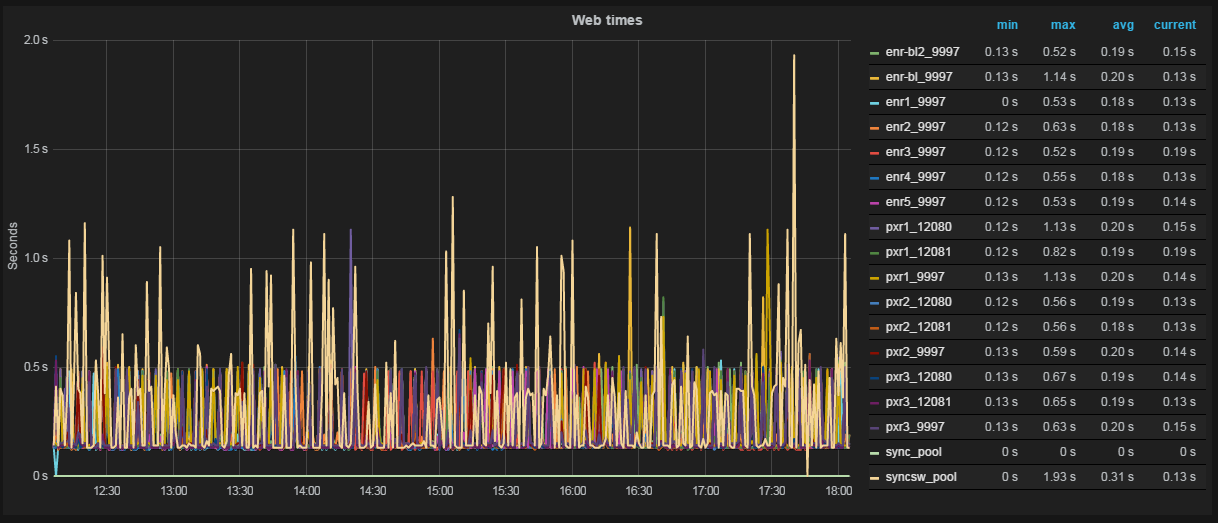Select the pxr3_9997 legend label
The height and width of the screenshot is (523, 1218).
coord(916,427)
